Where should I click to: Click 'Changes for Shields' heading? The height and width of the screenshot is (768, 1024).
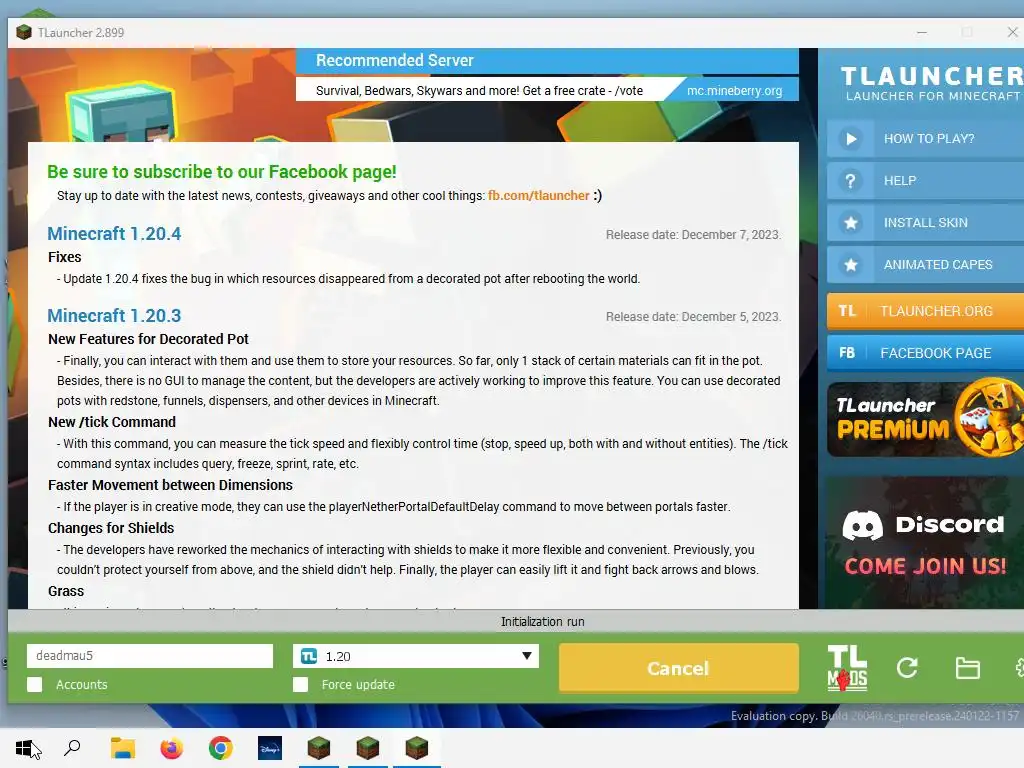pos(111,528)
